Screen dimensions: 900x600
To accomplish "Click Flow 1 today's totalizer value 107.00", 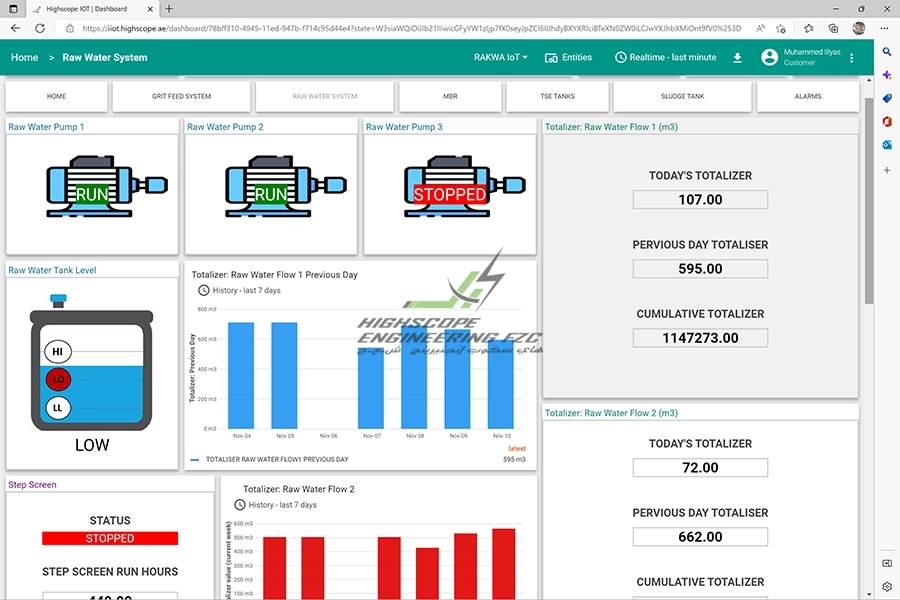I will point(700,200).
